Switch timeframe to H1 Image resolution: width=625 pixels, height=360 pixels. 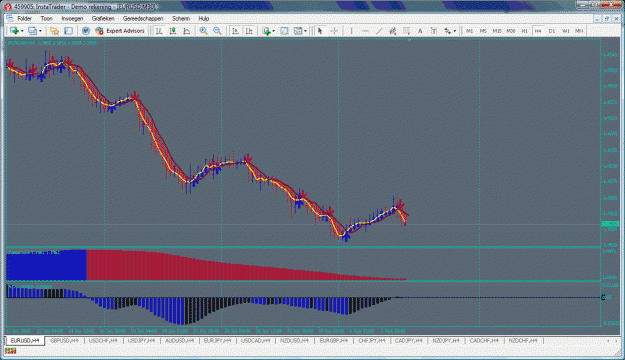point(525,31)
